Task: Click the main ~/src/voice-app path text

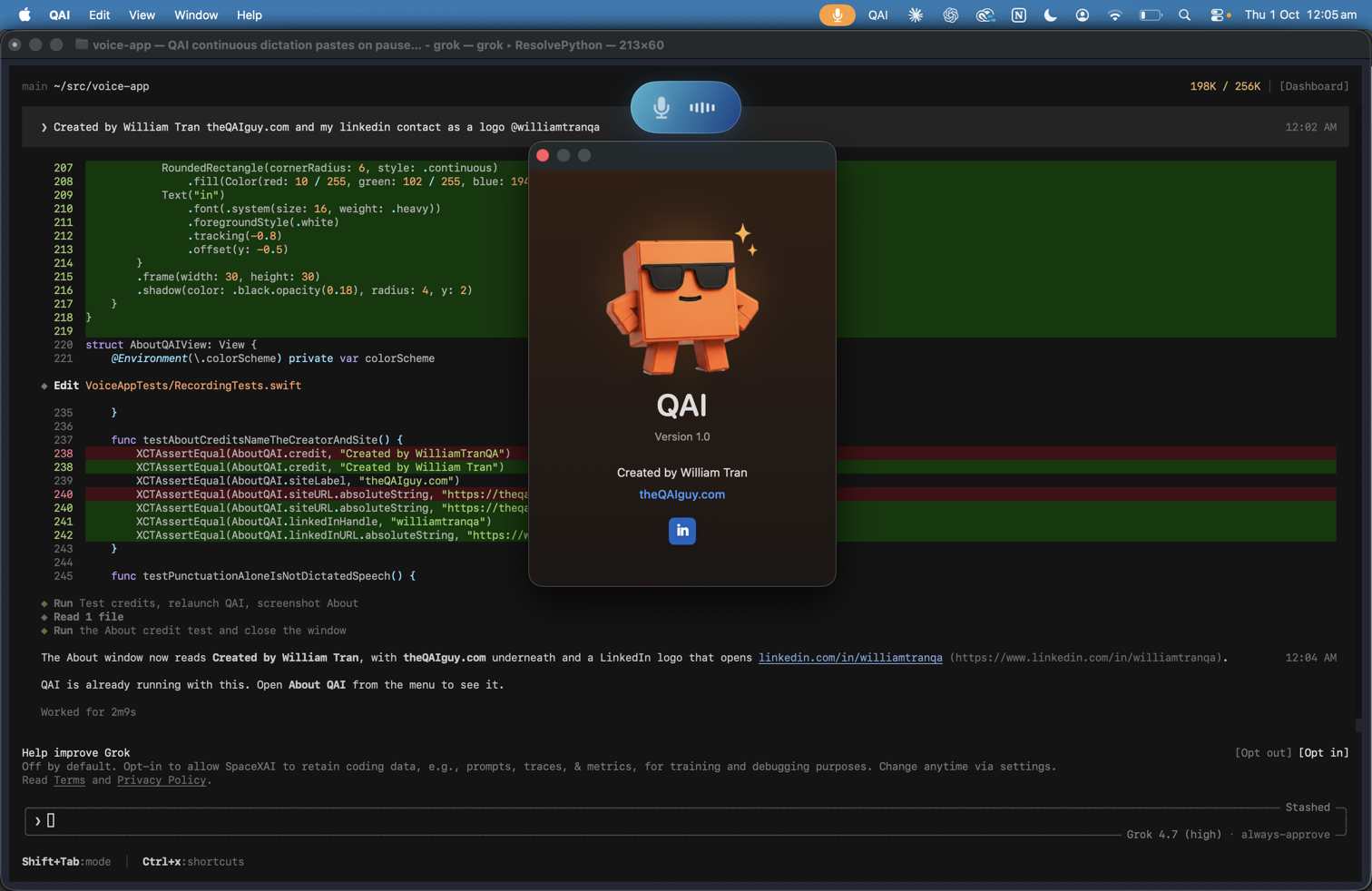Action: pos(85,86)
